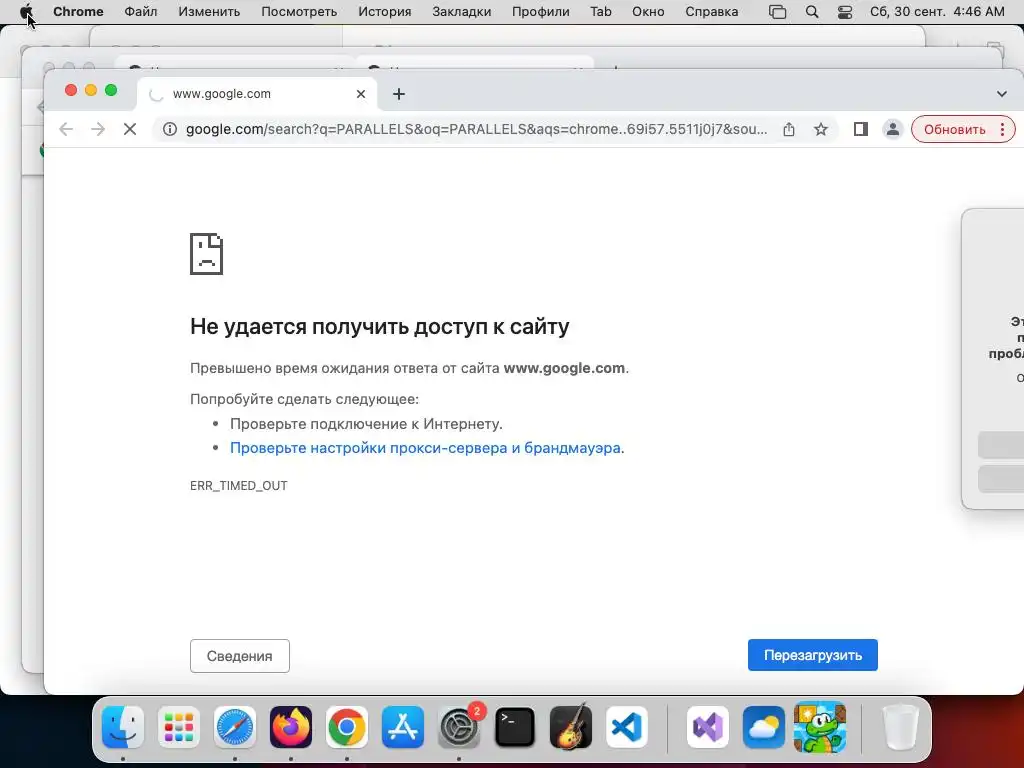Click the screen mirroring icon in menu bar

click(777, 12)
